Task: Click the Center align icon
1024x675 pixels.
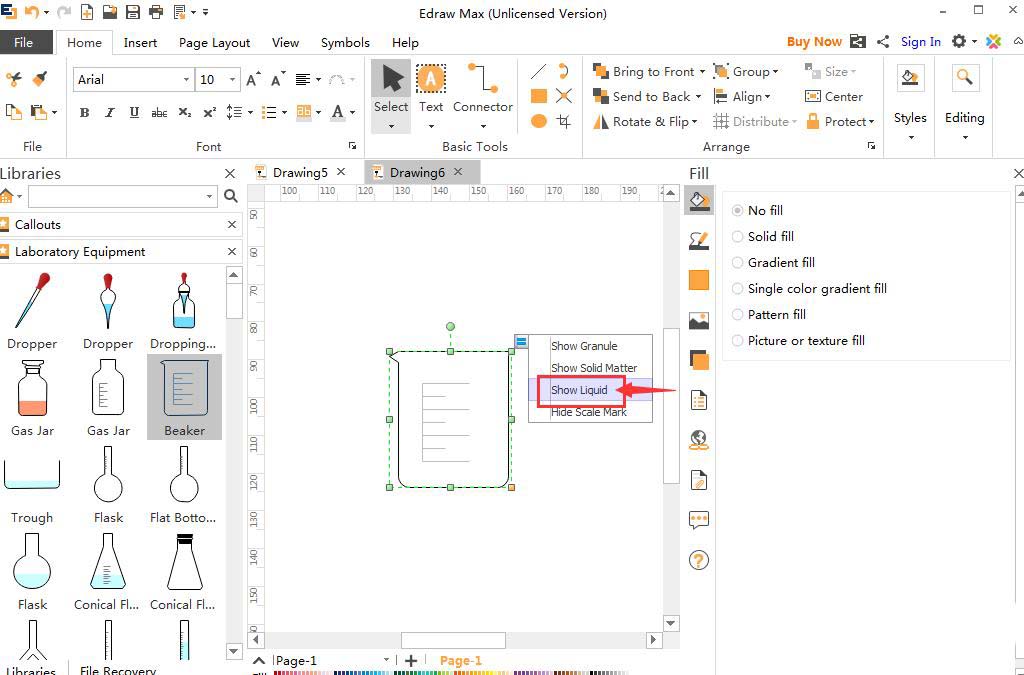Action: [834, 97]
